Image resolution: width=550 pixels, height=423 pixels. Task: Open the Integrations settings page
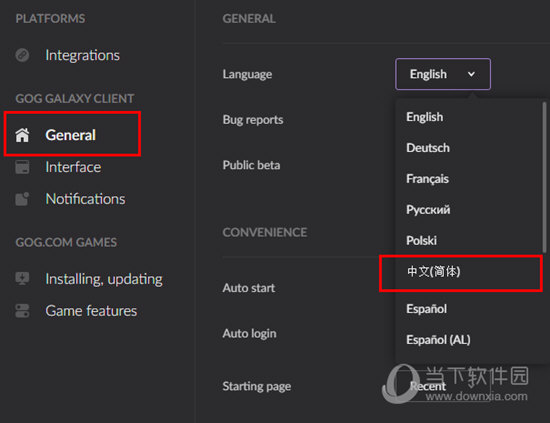(82, 55)
